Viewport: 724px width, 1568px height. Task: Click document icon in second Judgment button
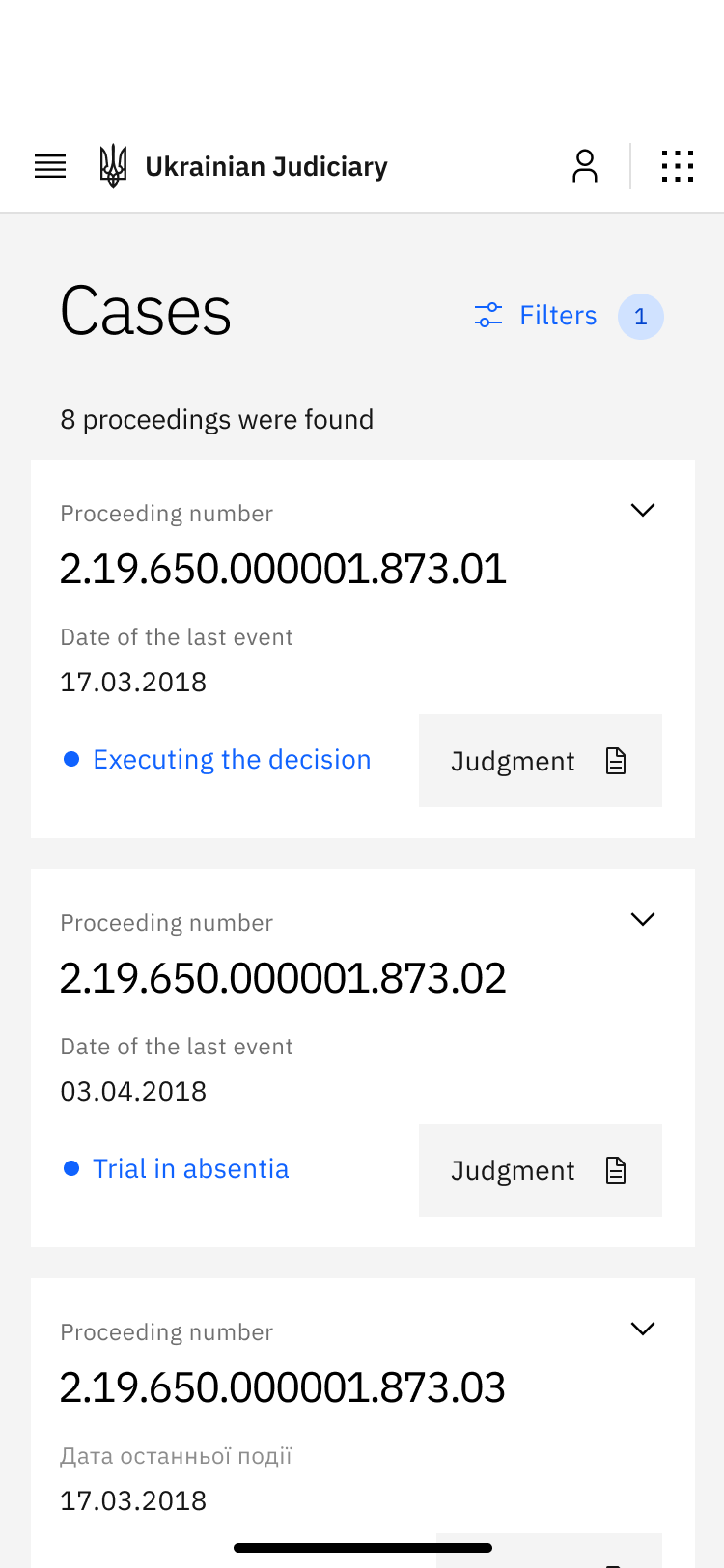[x=616, y=1171]
